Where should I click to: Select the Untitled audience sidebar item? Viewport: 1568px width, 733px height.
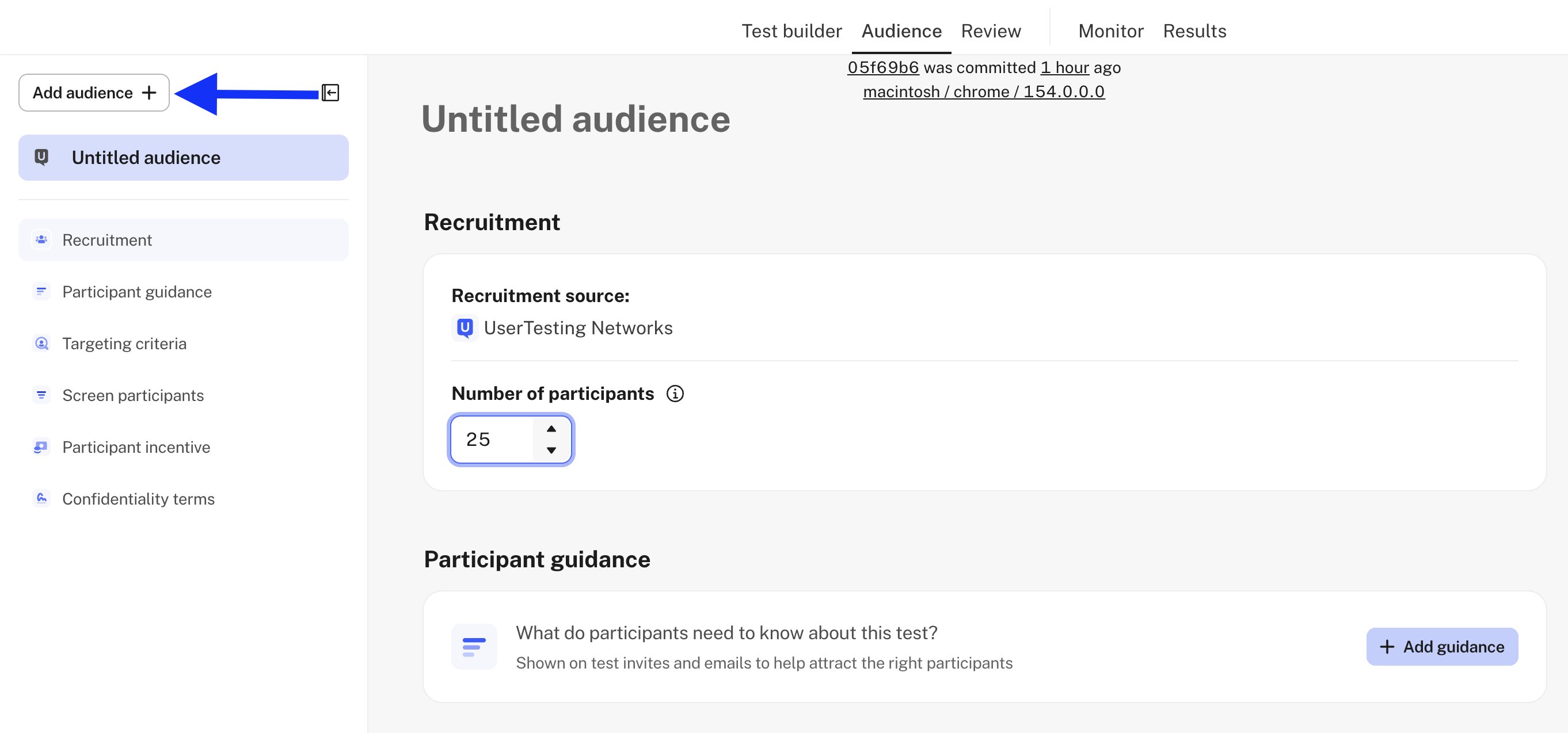point(183,158)
